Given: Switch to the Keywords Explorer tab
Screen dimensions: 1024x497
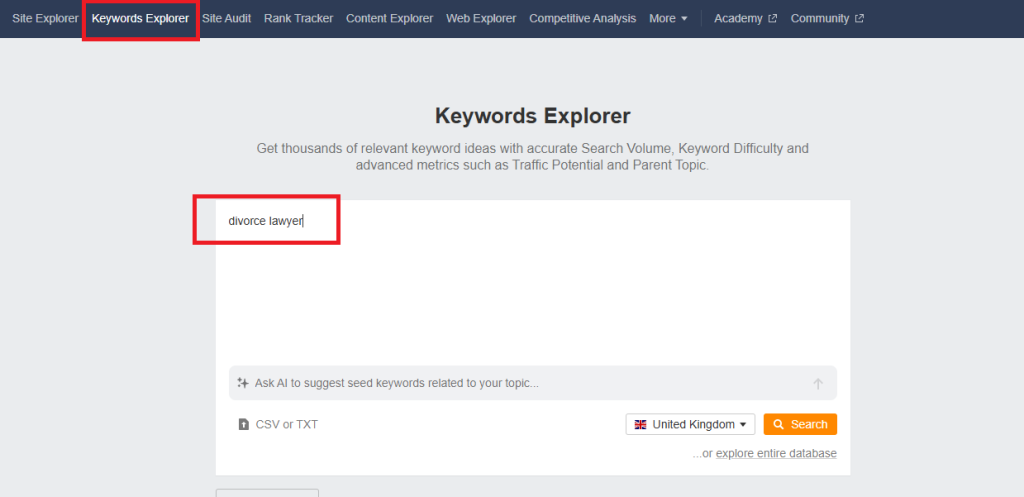Looking at the screenshot, I should [x=140, y=18].
